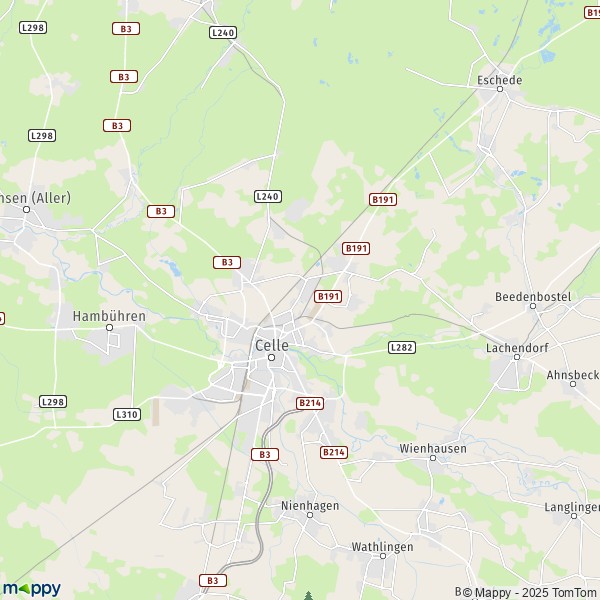Select the B214 shield near Celle

pyautogui.click(x=310, y=403)
